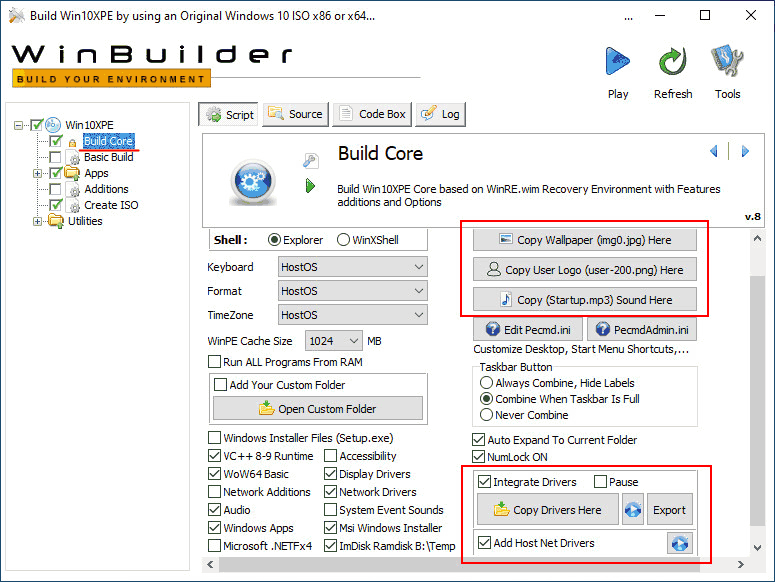Viewport: 775px width, 582px height.
Task: Click the edit script wrench icon
Action: (310, 160)
